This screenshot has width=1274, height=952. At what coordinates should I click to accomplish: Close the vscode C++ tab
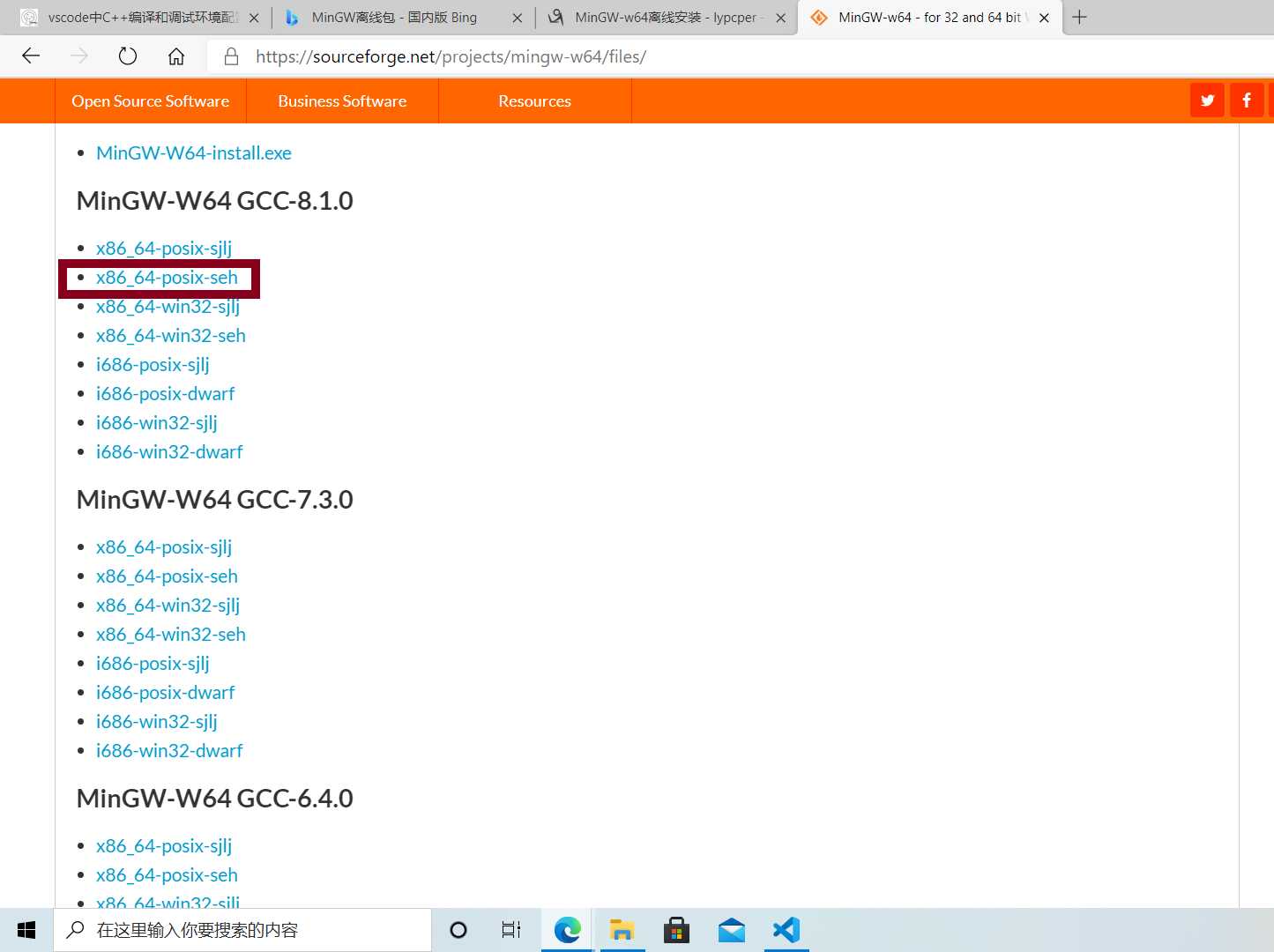tap(254, 18)
